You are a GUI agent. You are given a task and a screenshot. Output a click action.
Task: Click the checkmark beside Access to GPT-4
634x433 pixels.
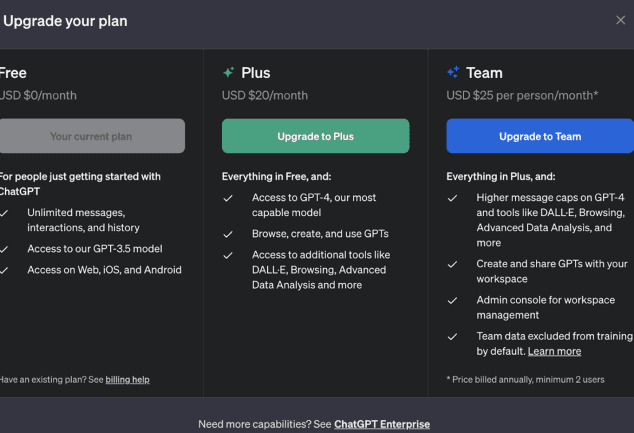click(229, 198)
